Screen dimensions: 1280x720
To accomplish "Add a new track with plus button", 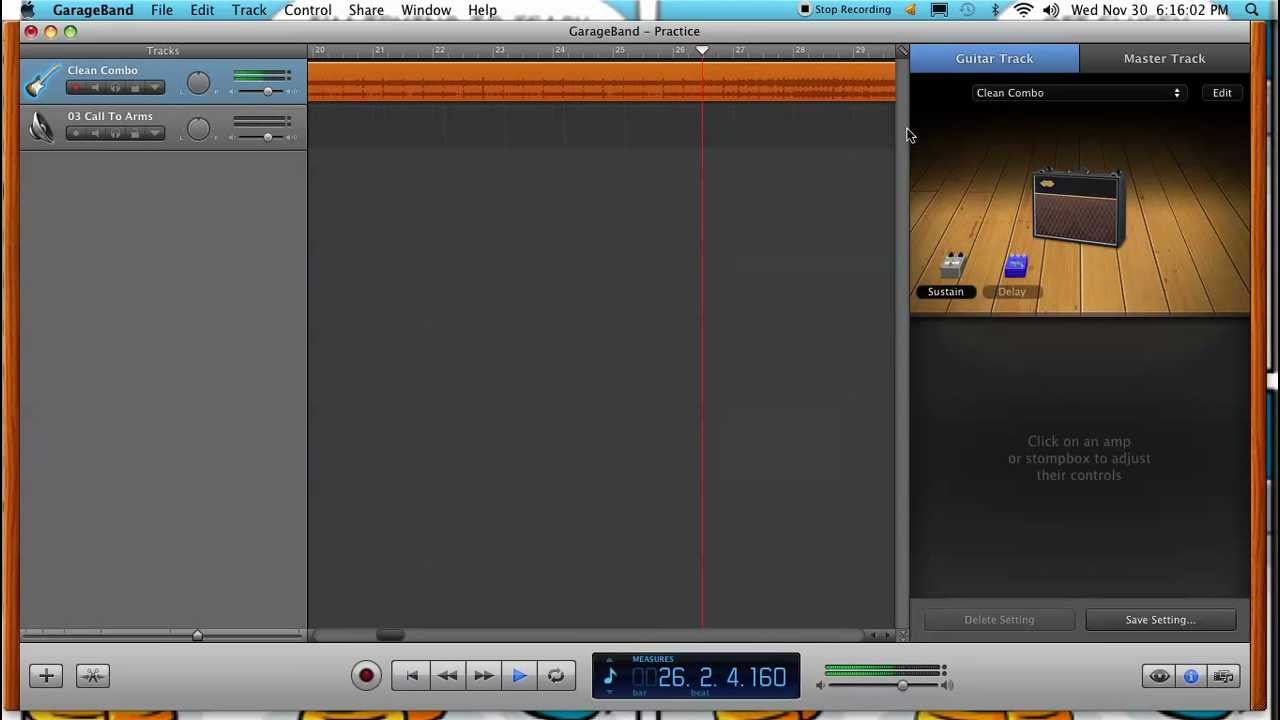I will coord(46,676).
